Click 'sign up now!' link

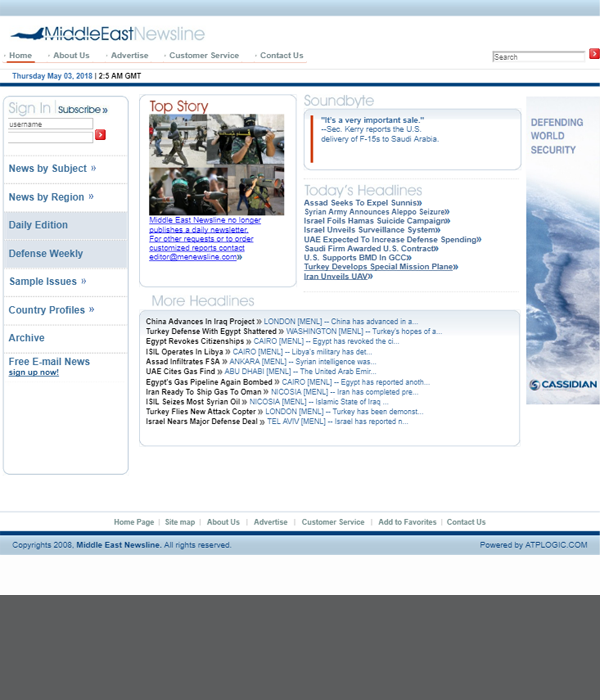[x=33, y=372]
